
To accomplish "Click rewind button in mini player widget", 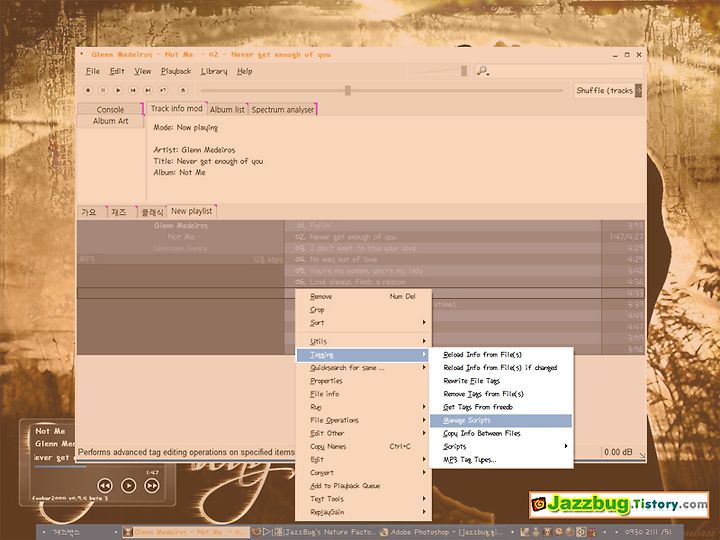I will coord(105,485).
